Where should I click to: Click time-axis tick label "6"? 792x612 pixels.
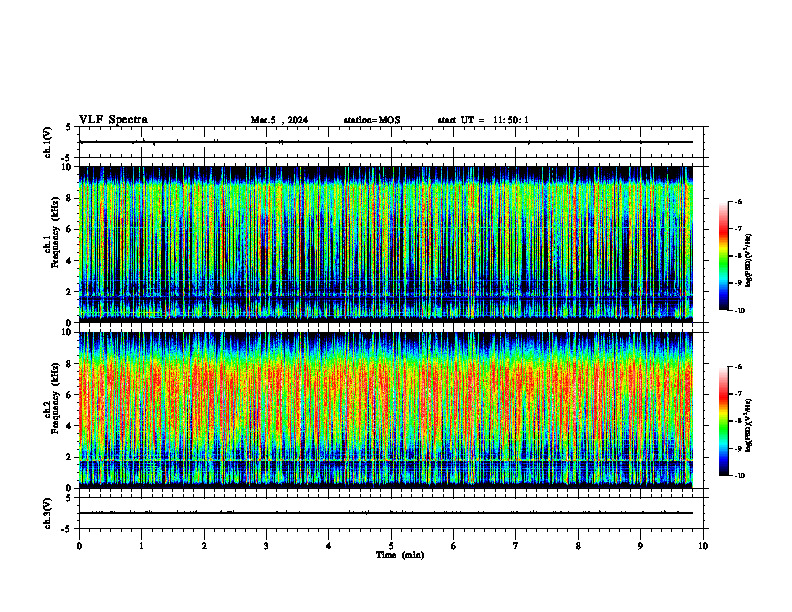454,546
